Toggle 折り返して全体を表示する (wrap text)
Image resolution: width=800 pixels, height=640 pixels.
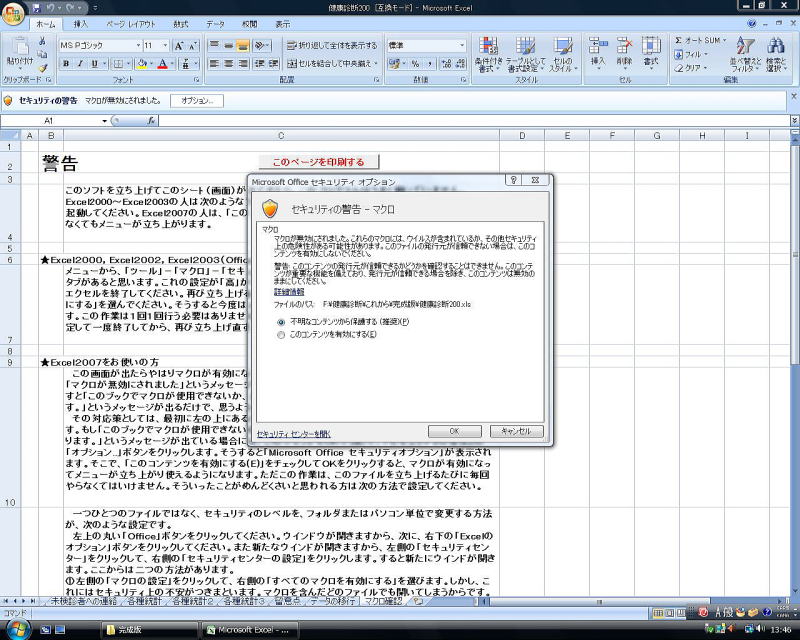tap(332, 45)
